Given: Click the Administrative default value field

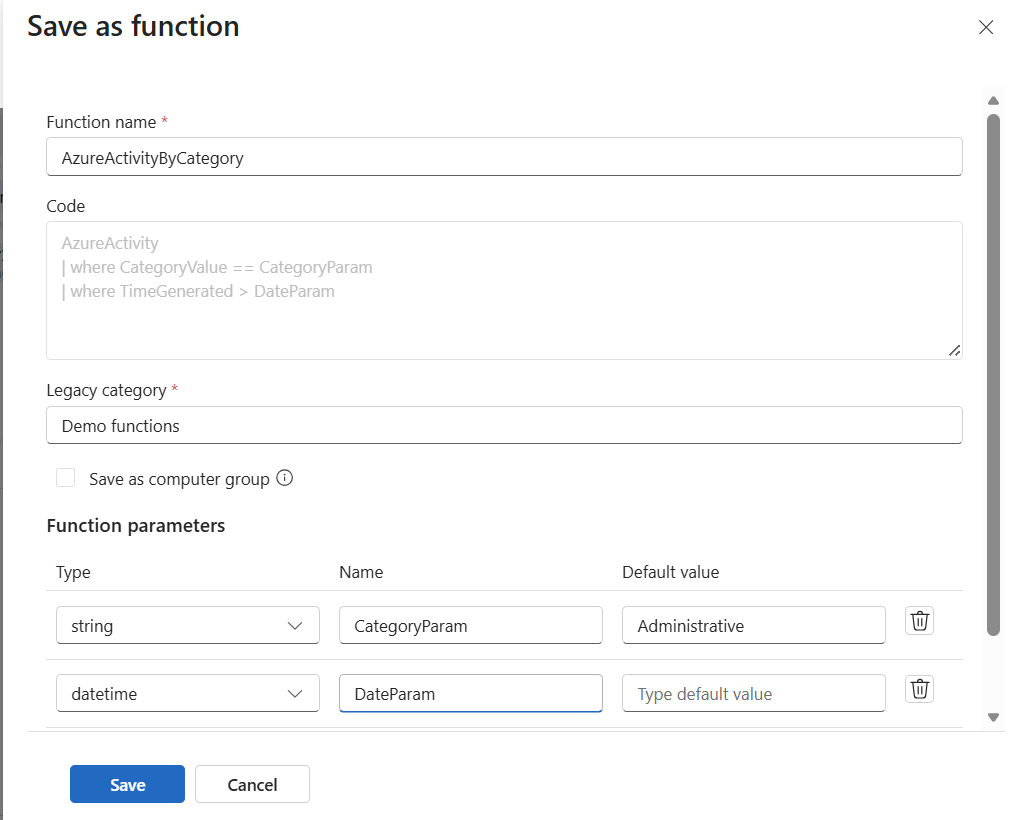Looking at the screenshot, I should 753,625.
